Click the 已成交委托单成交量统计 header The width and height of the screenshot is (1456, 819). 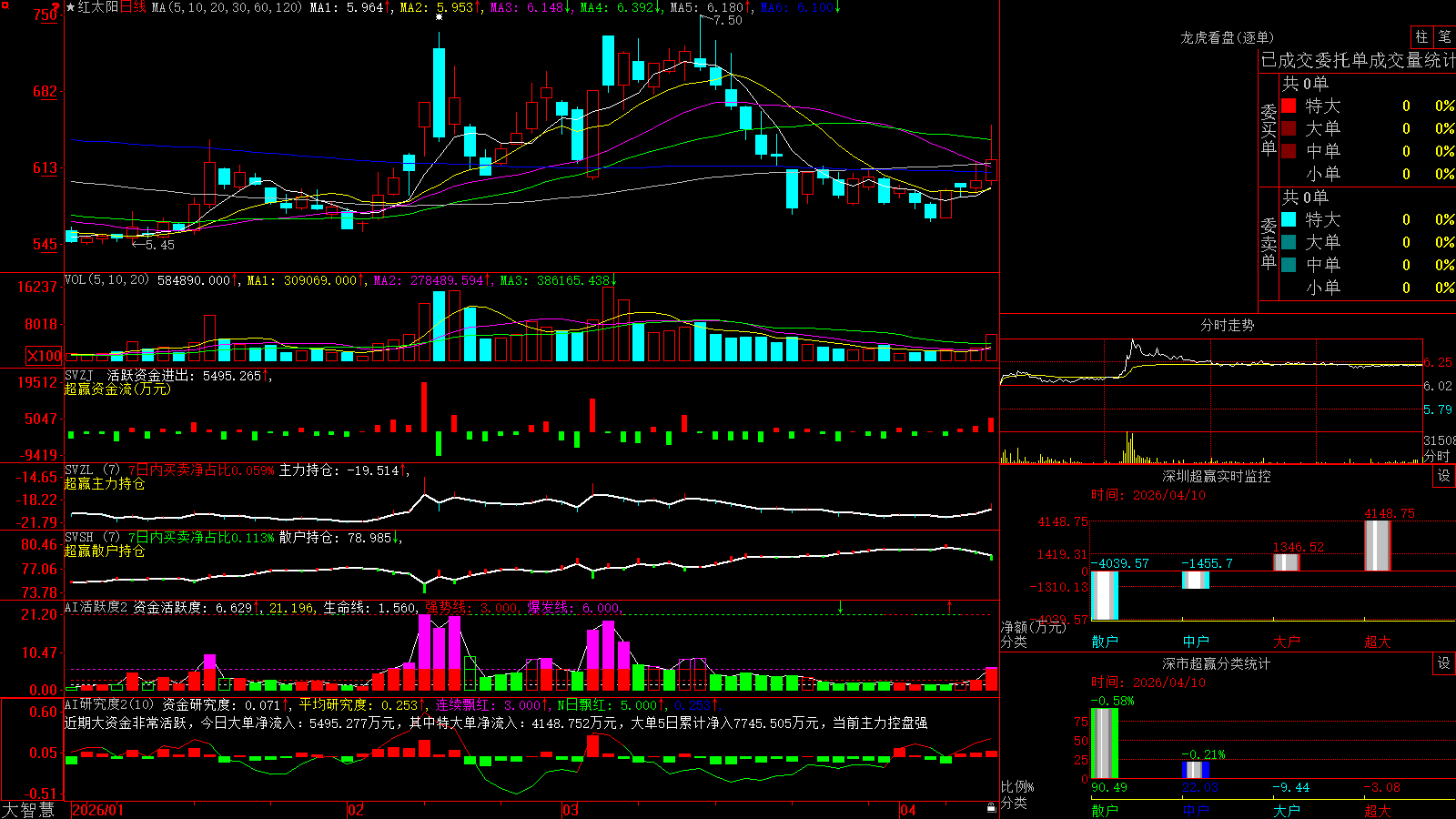coord(1358,60)
